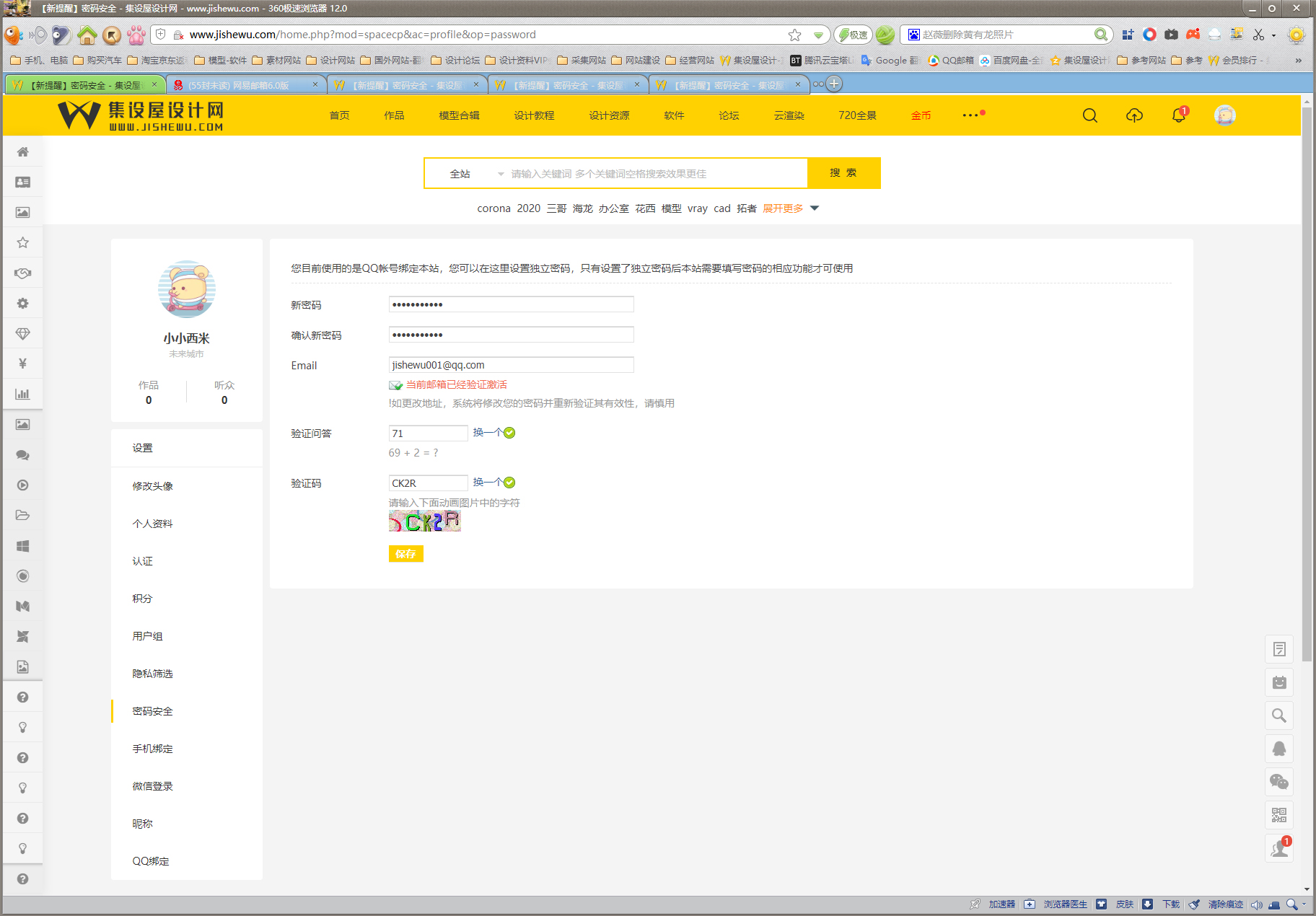
Task: Open the three-dots more menu in navigation
Action: (x=971, y=115)
